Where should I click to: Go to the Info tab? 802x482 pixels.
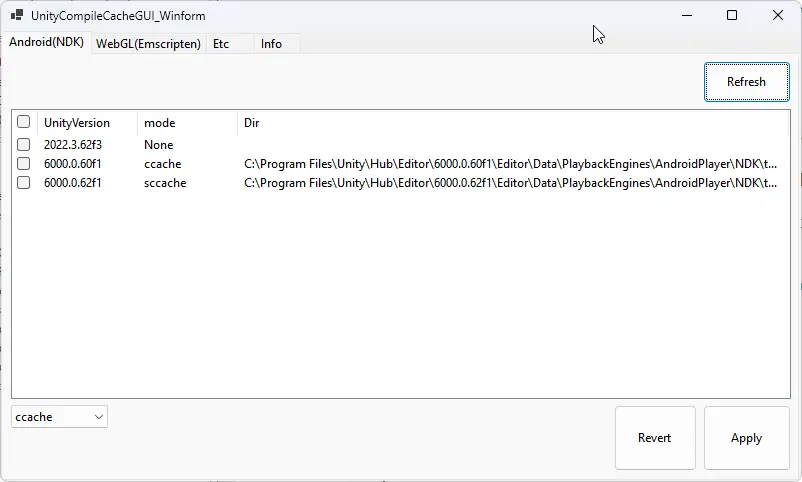271,44
